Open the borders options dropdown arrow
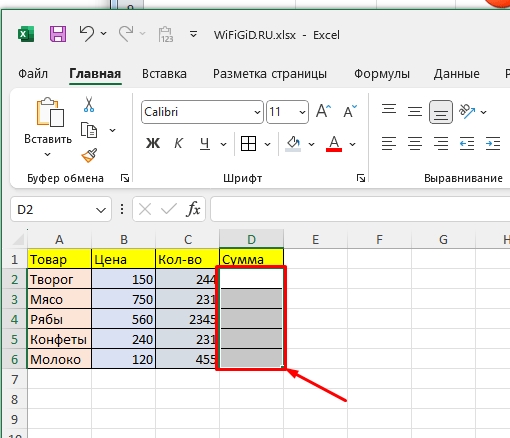The image size is (510, 438). point(267,144)
